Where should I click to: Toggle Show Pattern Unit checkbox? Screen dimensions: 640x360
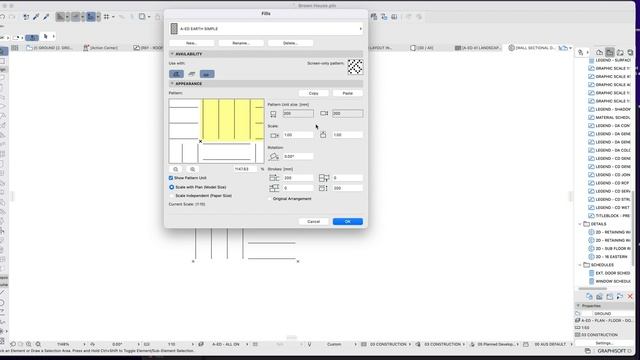[x=171, y=178]
